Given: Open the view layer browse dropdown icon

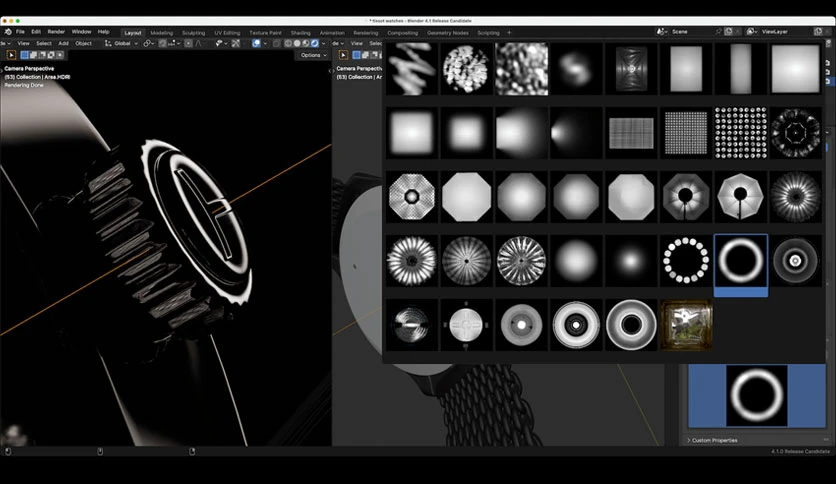Looking at the screenshot, I should pyautogui.click(x=752, y=32).
